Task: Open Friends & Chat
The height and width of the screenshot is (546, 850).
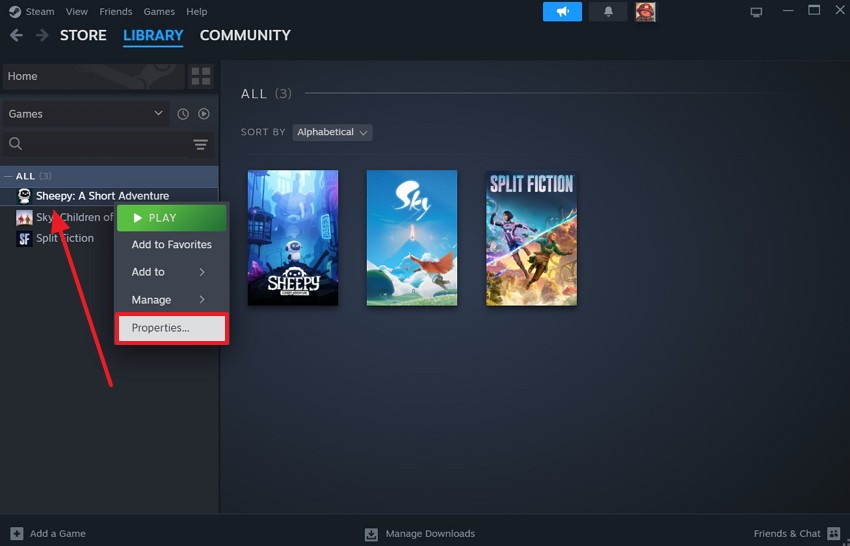Action: 787,534
